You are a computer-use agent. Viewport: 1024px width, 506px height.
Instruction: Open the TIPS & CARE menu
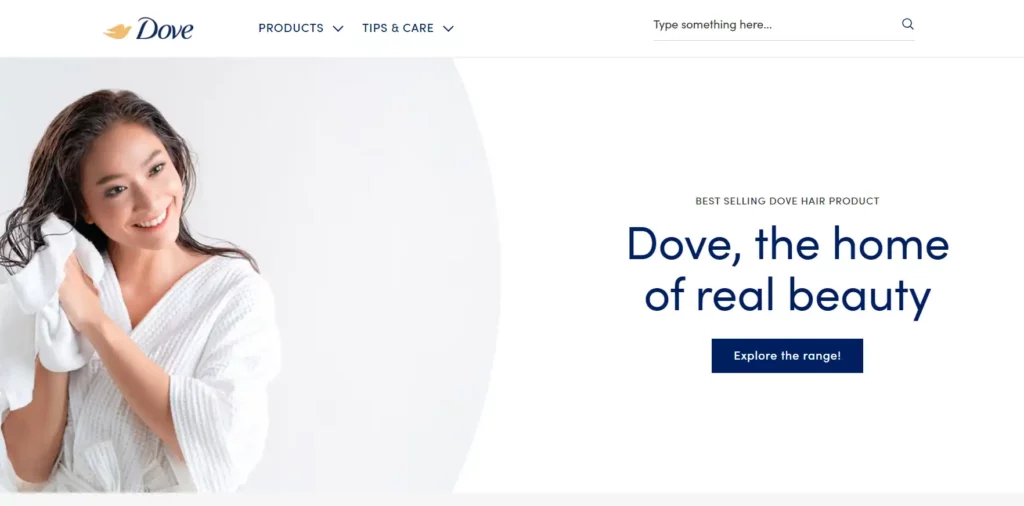pyautogui.click(x=398, y=28)
